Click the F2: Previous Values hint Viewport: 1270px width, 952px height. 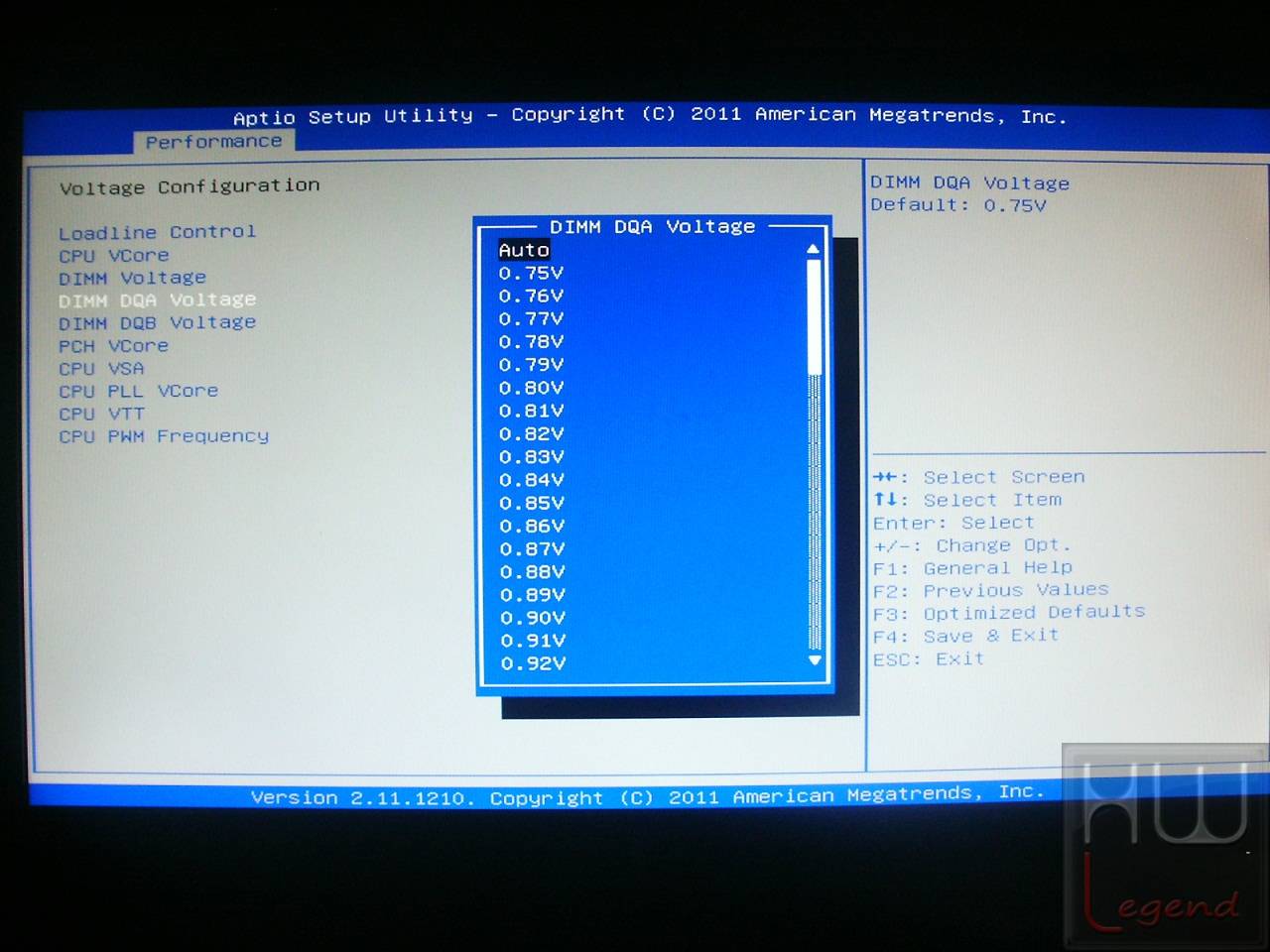point(990,590)
